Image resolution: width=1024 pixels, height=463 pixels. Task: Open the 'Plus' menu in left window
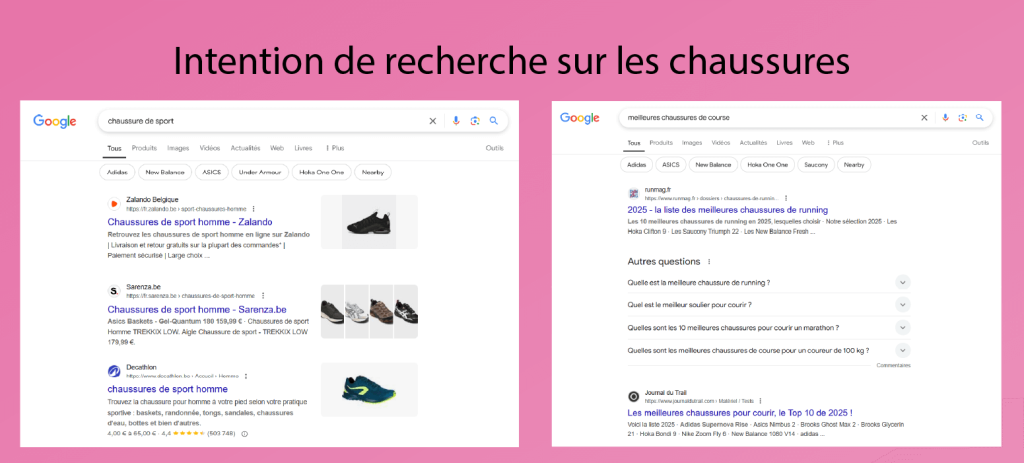[x=334, y=148]
